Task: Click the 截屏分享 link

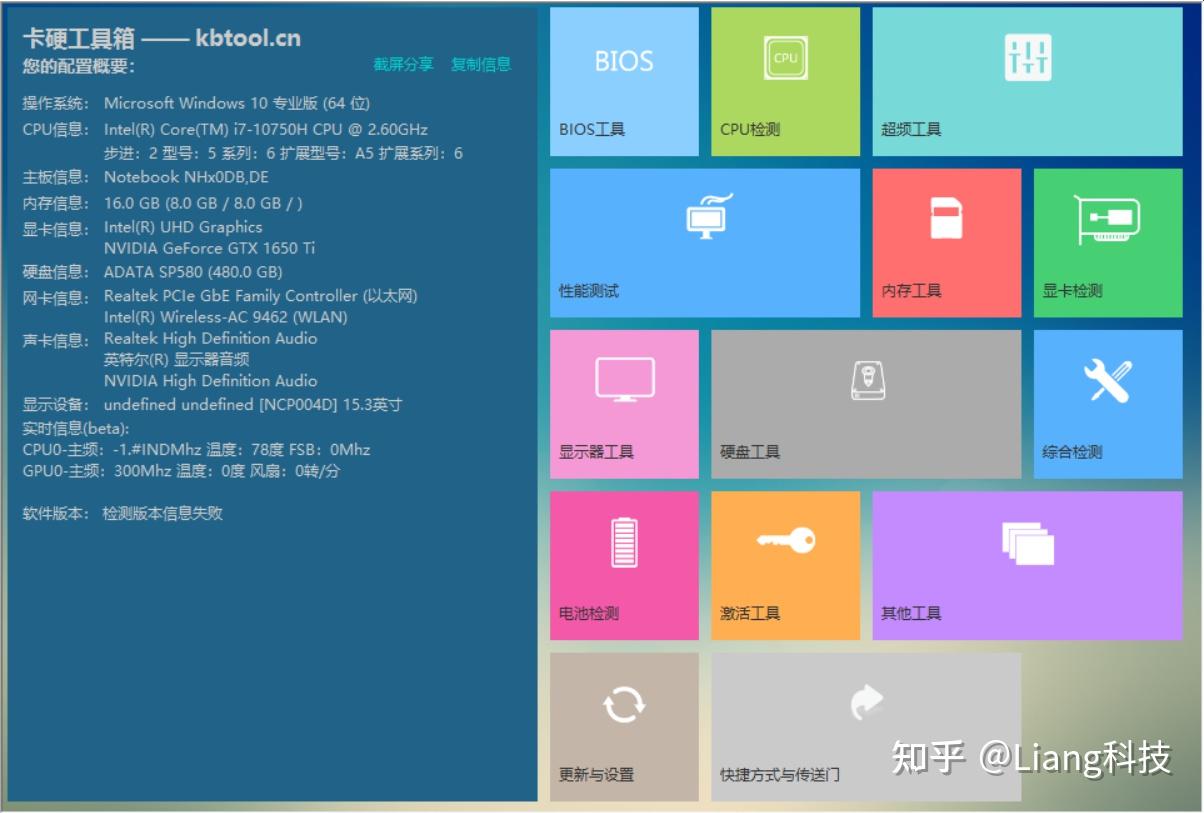Action: (404, 64)
